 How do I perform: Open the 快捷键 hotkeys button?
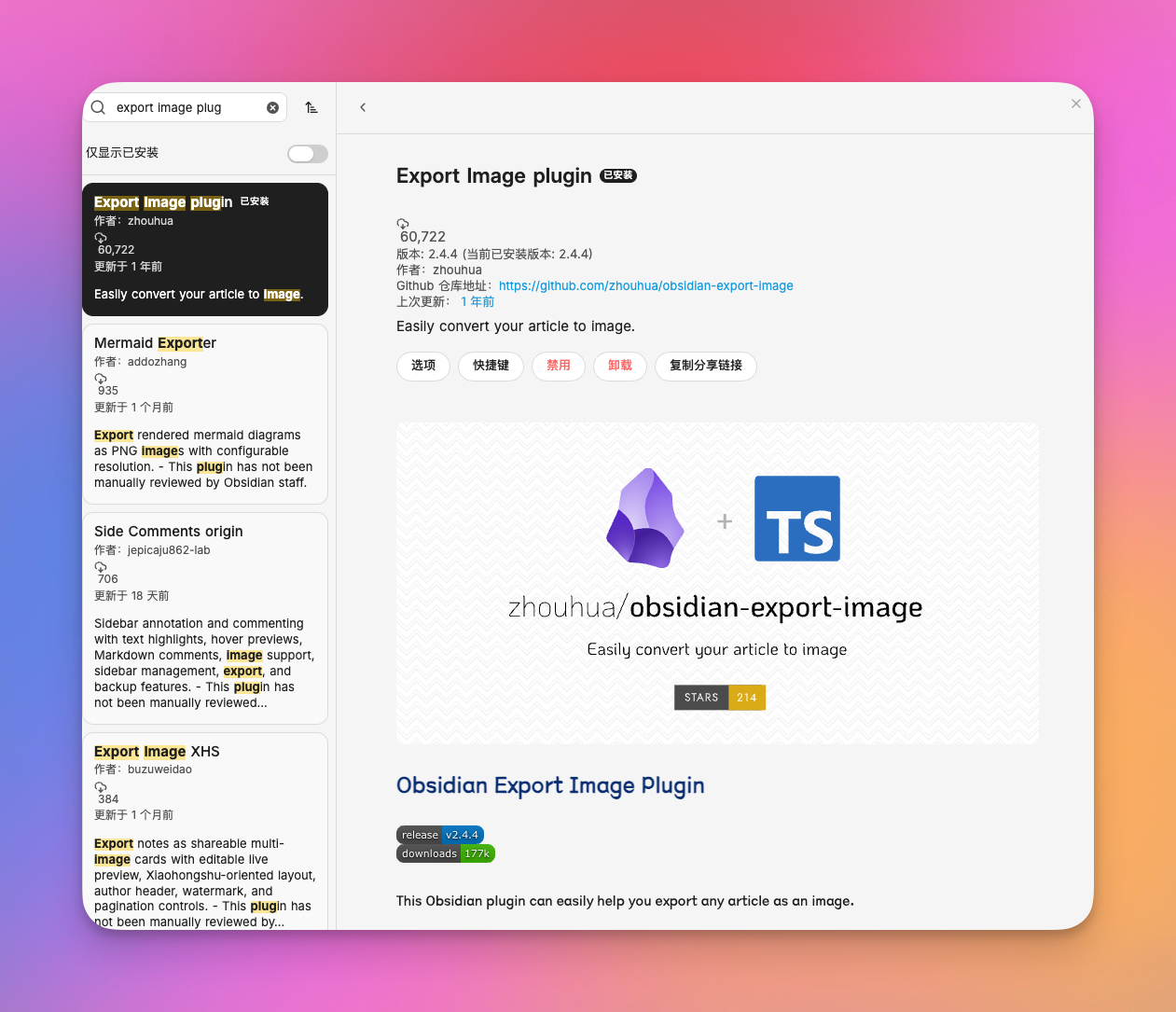pos(491,366)
